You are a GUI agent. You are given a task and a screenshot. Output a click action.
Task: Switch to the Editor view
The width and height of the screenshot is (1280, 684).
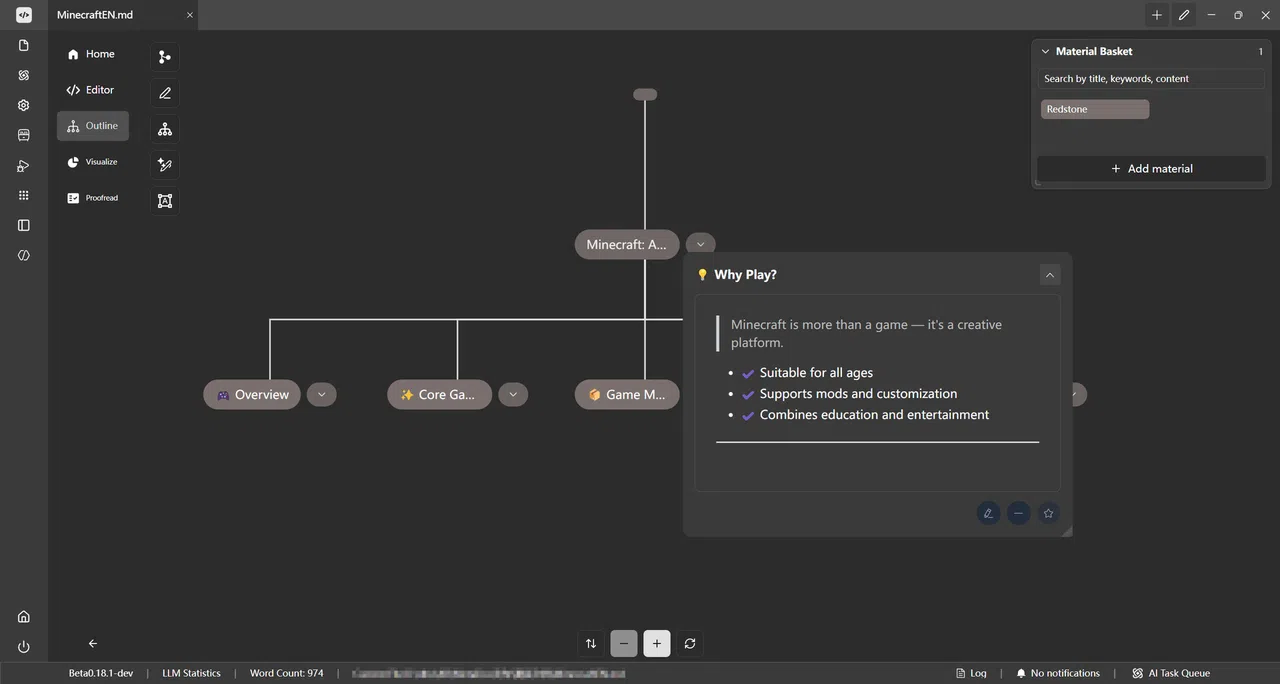point(92,90)
